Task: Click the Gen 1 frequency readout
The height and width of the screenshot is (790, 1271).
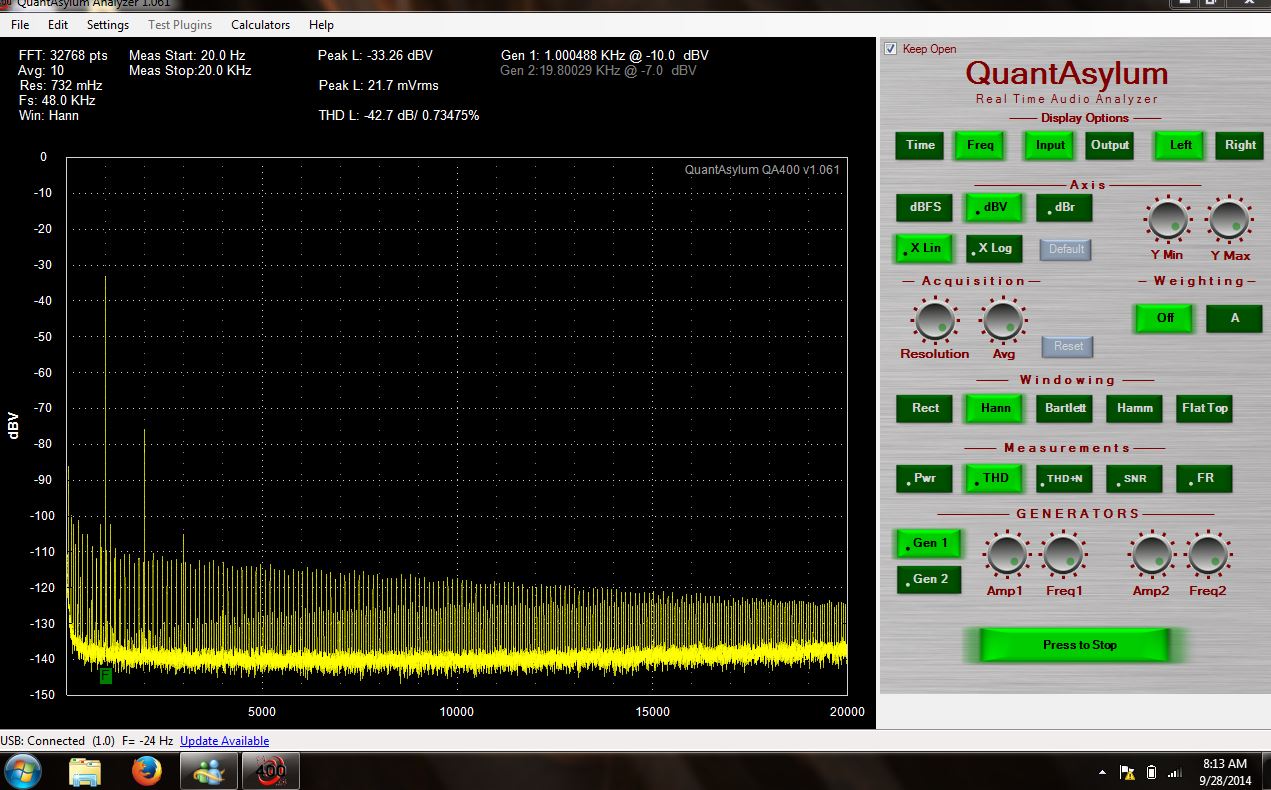Action: [x=604, y=55]
